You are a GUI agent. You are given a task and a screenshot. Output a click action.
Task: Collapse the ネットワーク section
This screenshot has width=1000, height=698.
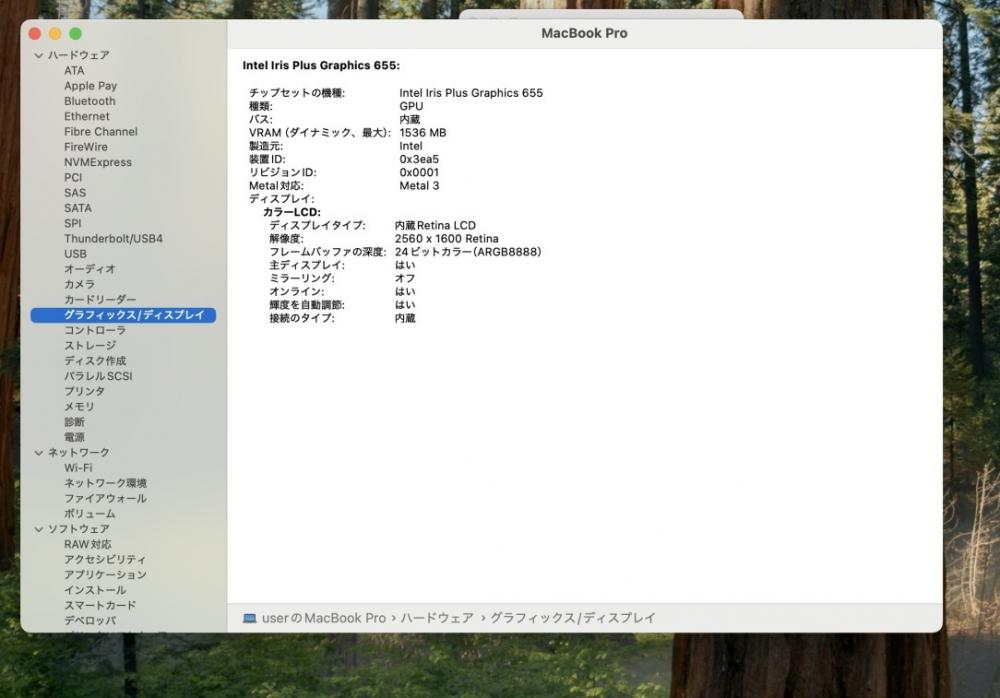coord(39,453)
